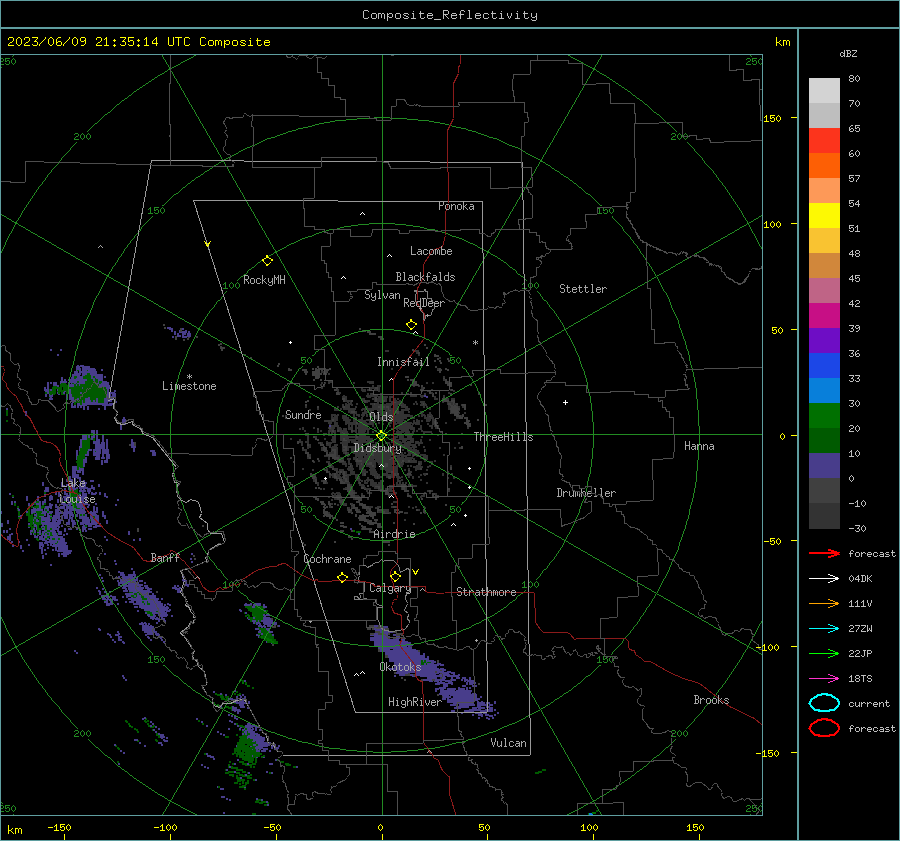Screen dimensions: 900x841
Task: Click the yellow radar-center diamond near Olds
Action: click(x=381, y=436)
